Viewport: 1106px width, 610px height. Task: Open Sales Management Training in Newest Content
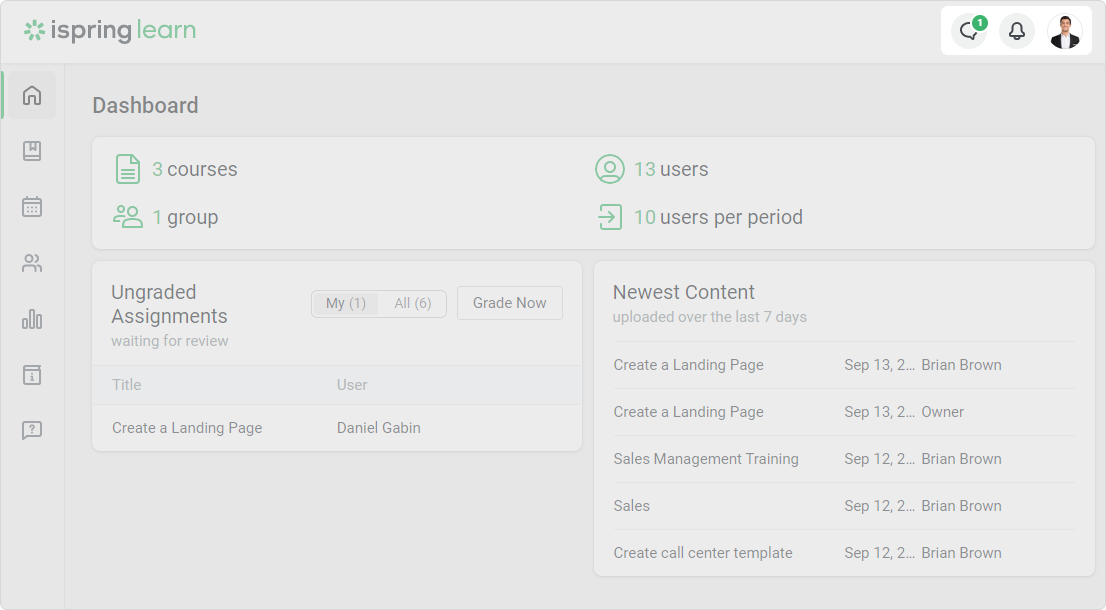tap(706, 459)
